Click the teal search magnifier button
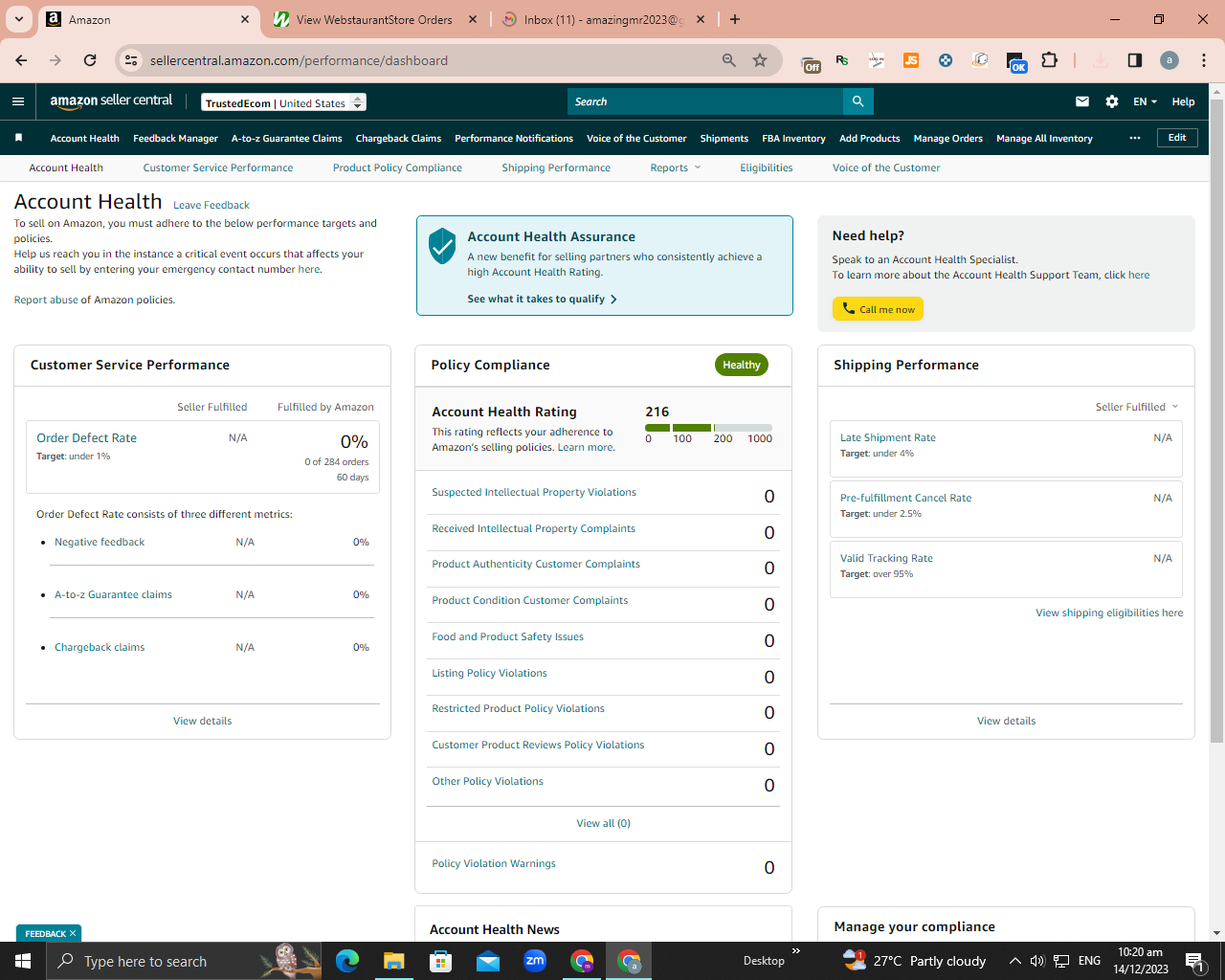Image resolution: width=1225 pixels, height=980 pixels. click(x=858, y=101)
